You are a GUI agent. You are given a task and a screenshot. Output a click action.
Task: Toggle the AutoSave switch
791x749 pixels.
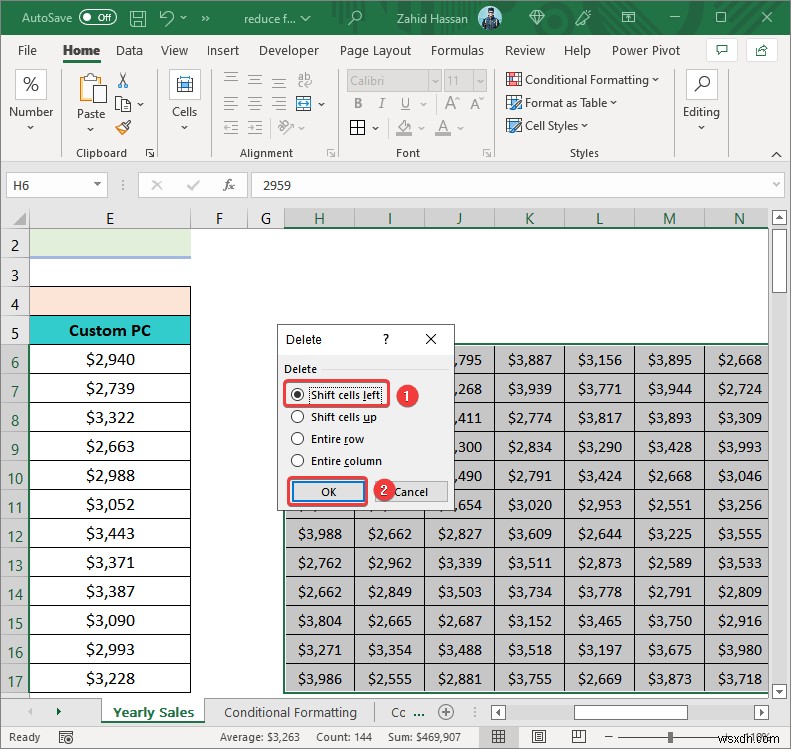pyautogui.click(x=97, y=17)
